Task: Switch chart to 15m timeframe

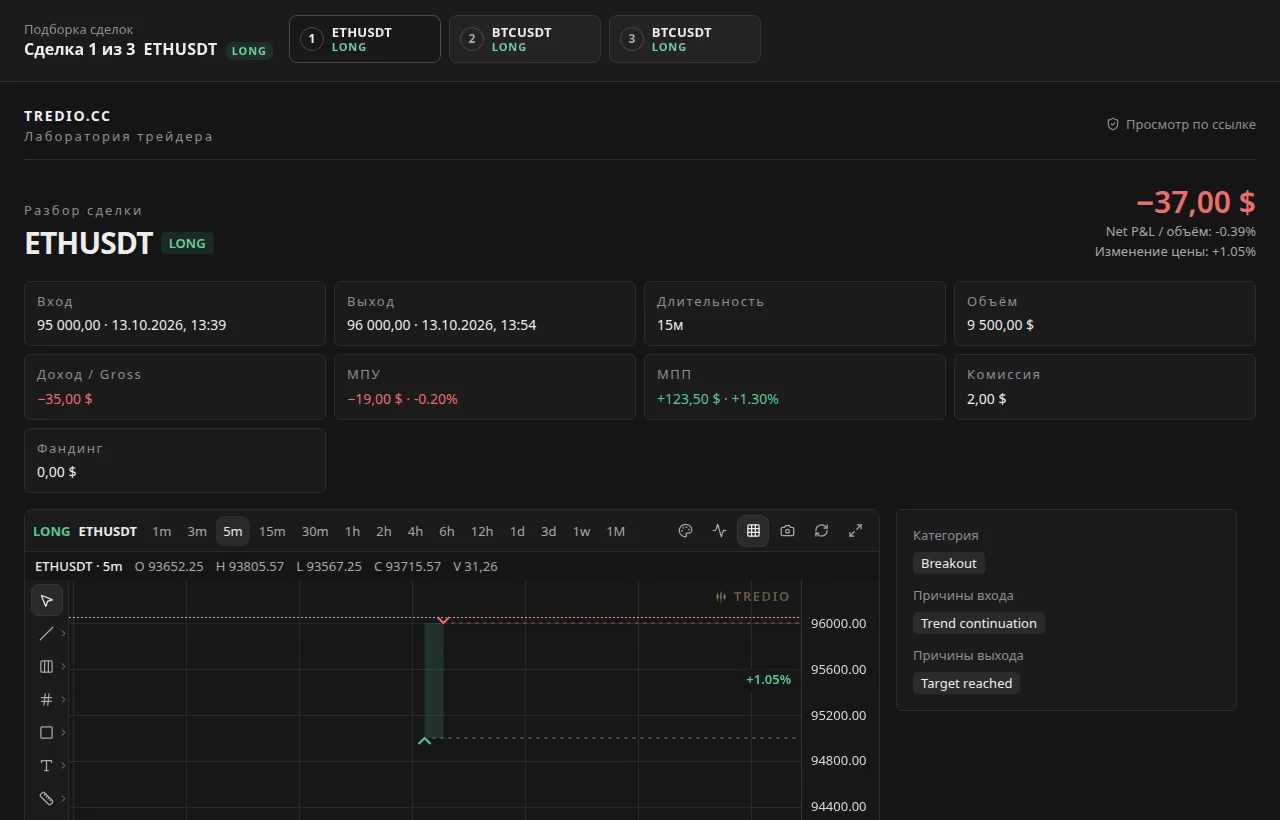Action: (x=272, y=531)
